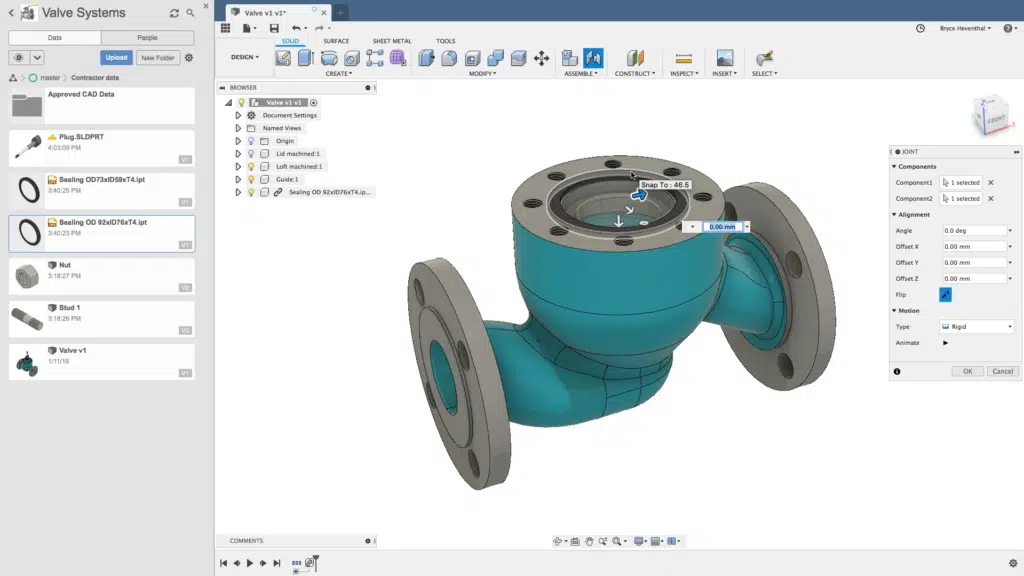Viewport: 1024px width, 576px height.
Task: Expand the Origin tree item
Action: coord(239,141)
